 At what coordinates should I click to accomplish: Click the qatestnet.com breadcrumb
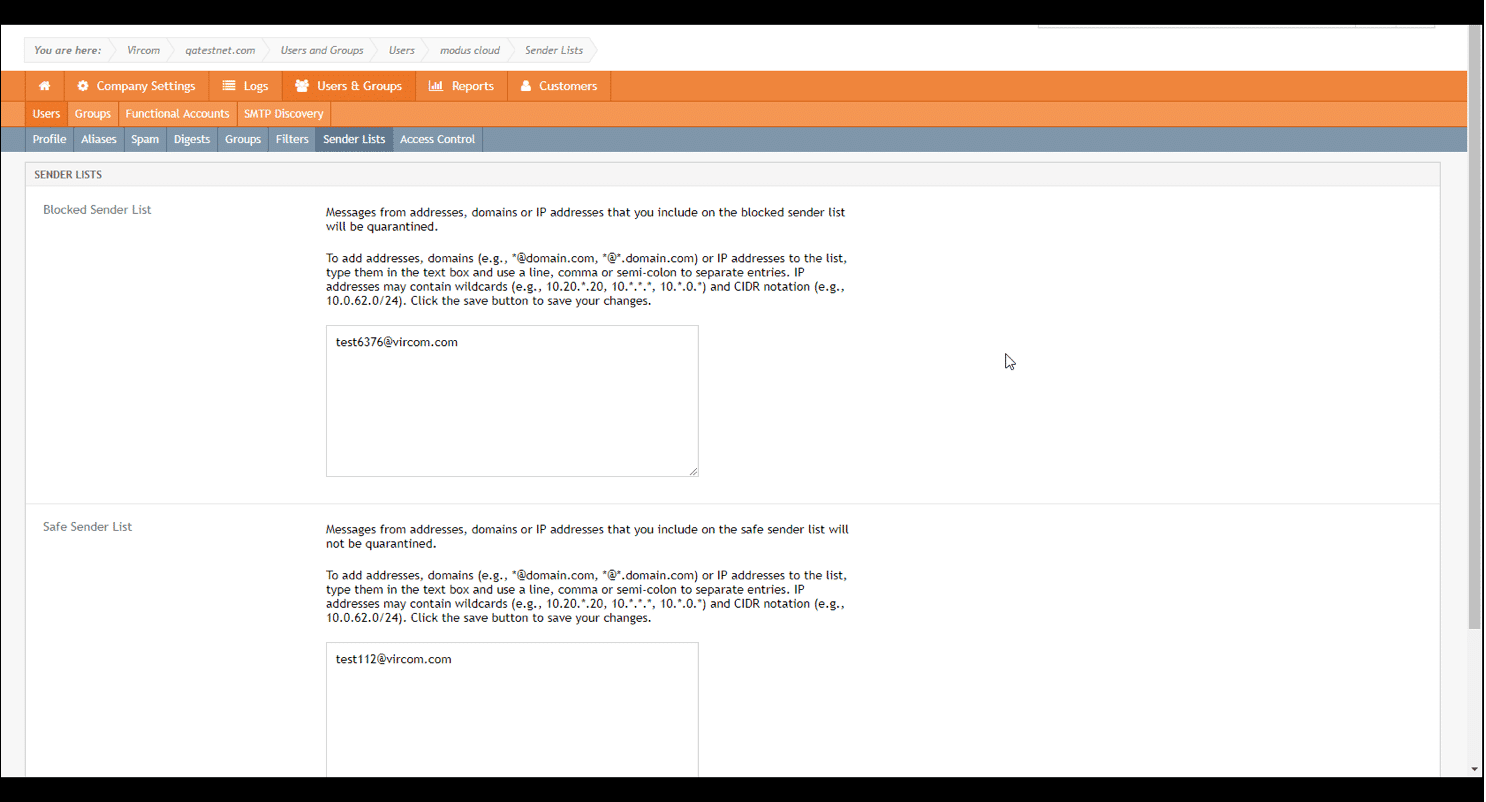[x=220, y=50]
